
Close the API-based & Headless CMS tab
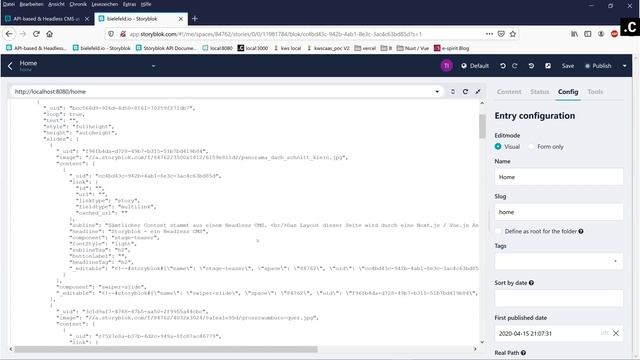tap(87, 19)
